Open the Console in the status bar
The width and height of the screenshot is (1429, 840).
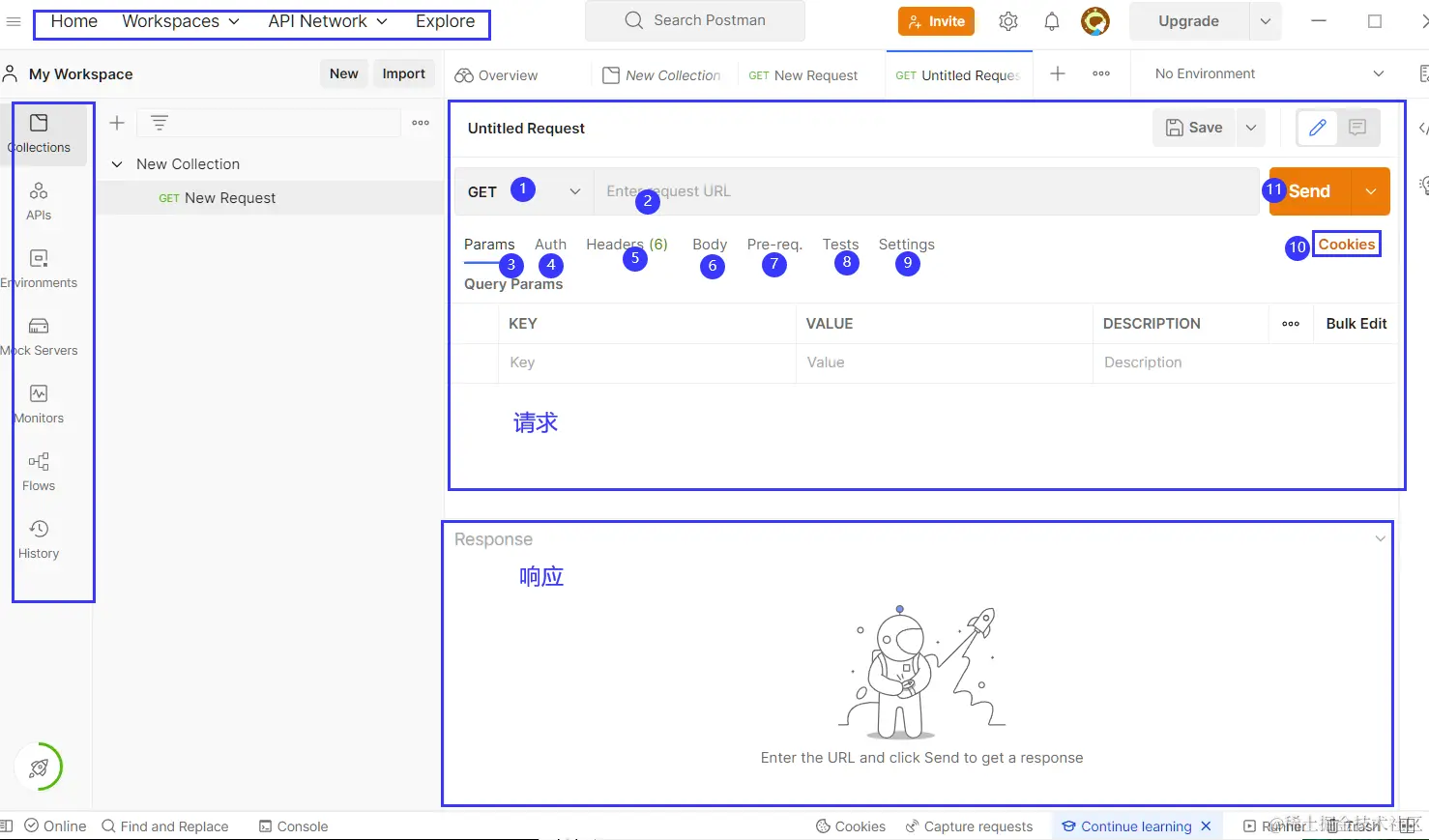[x=294, y=826]
